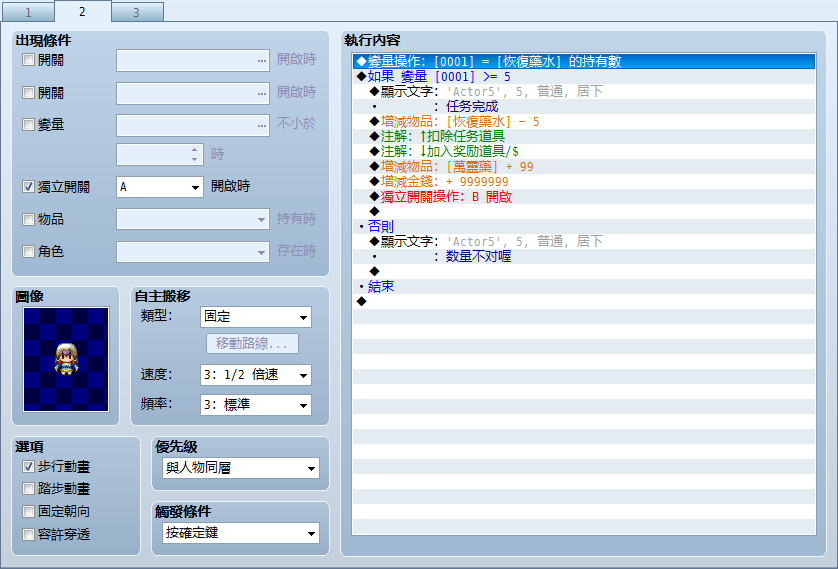
Task: Tick the 變量 condition checkbox
Action: point(28,124)
